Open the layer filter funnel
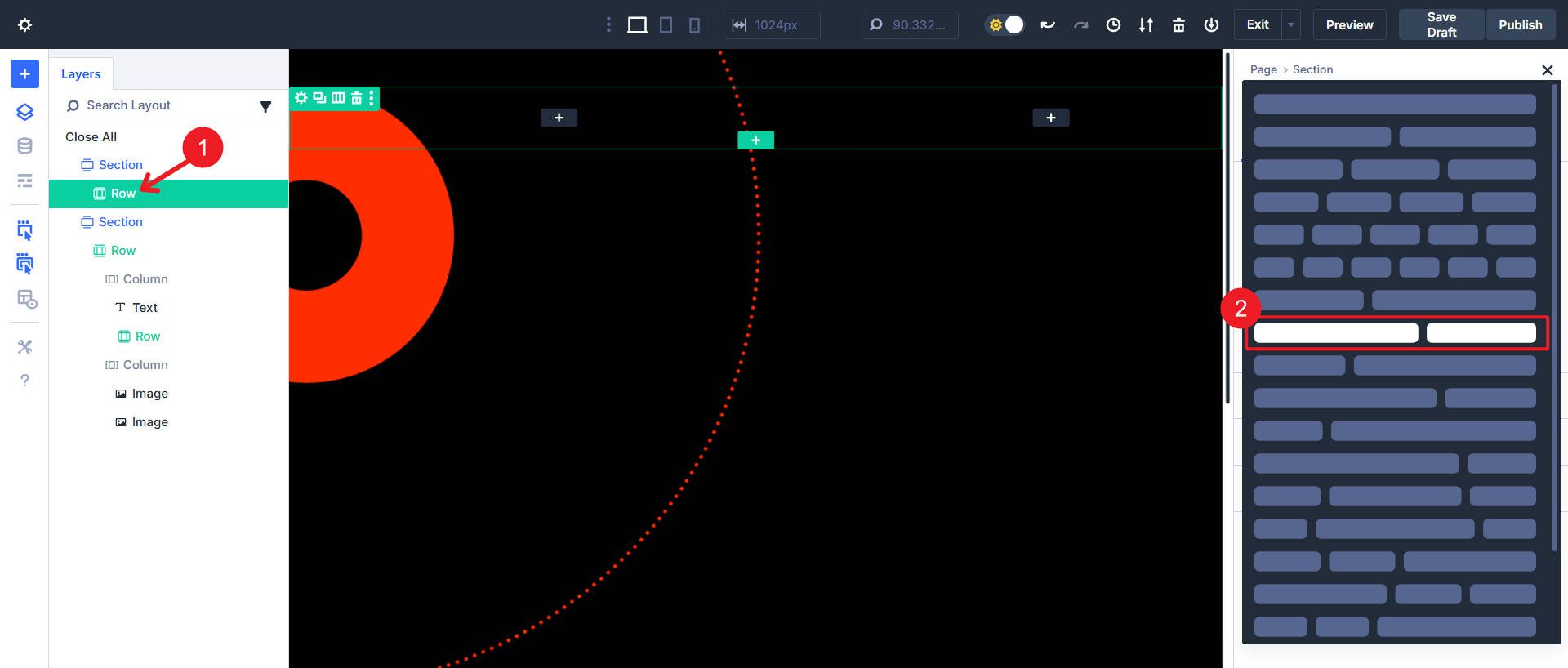 click(x=265, y=106)
